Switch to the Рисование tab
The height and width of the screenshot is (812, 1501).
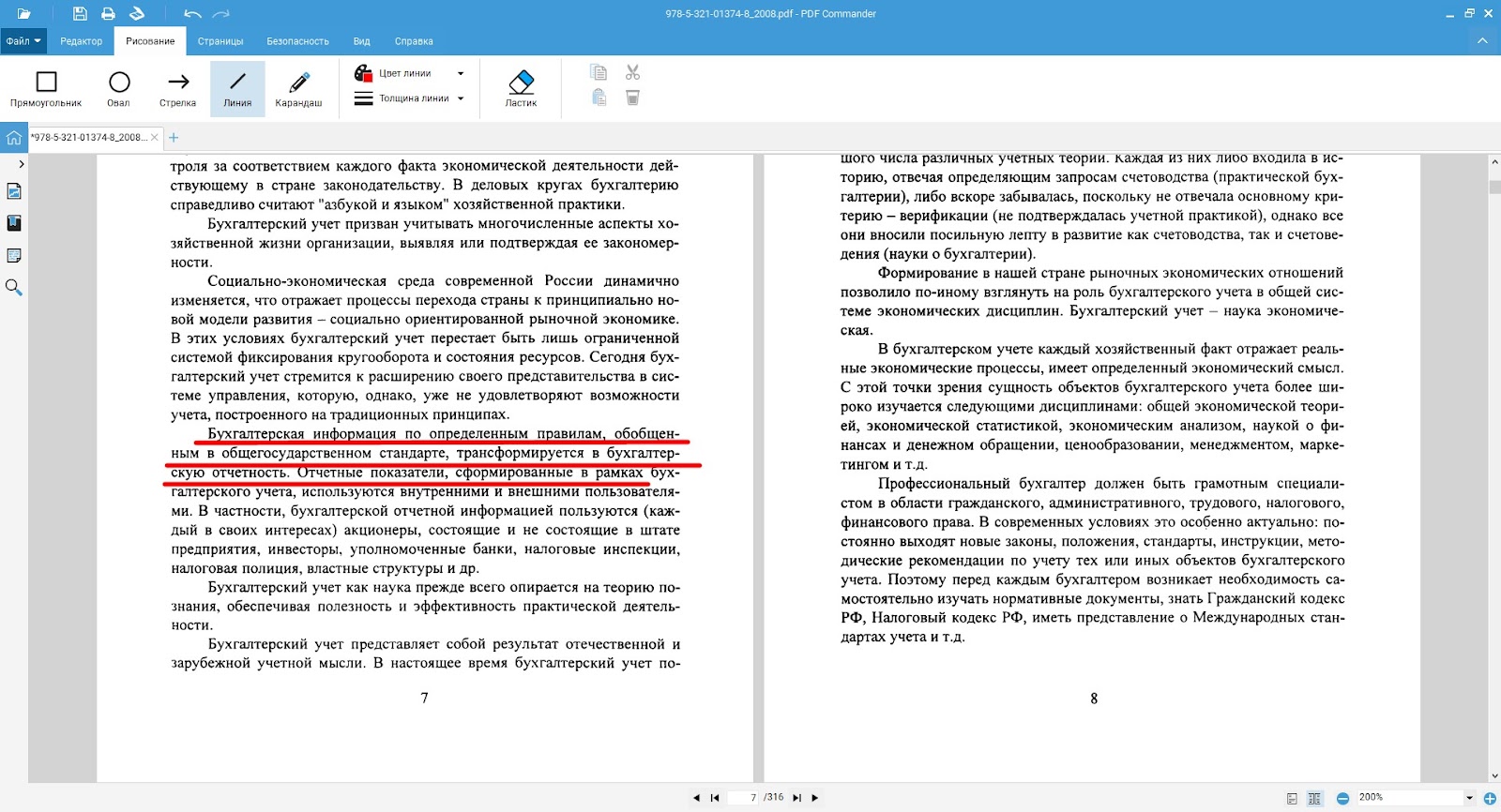point(150,41)
